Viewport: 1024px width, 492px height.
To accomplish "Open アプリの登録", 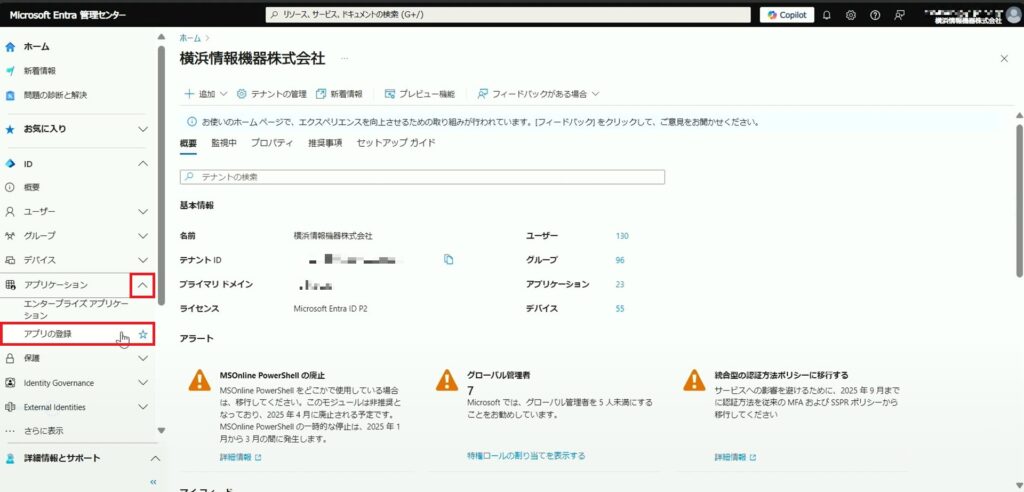I will (48, 334).
